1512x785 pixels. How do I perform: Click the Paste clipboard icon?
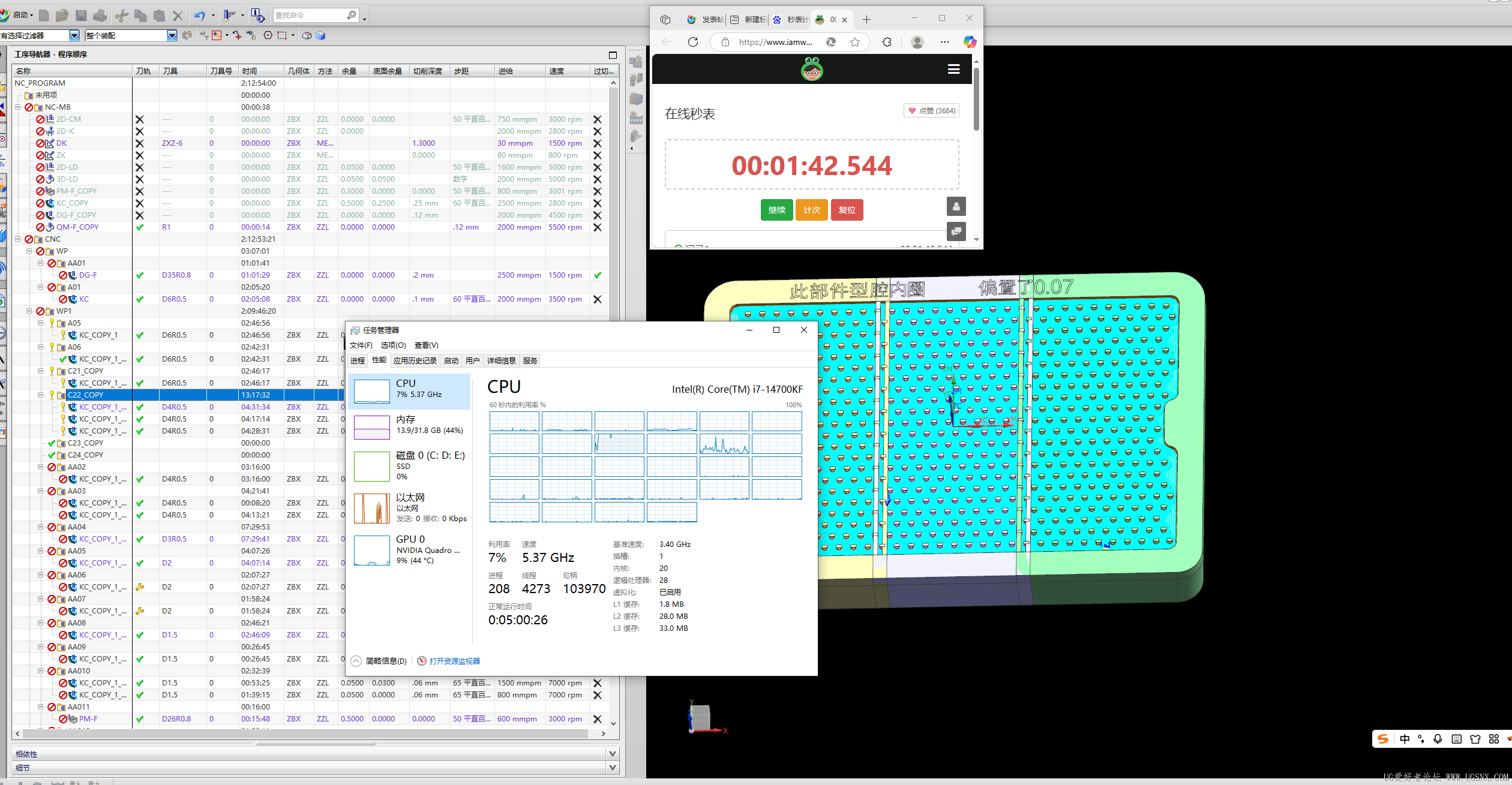[159, 16]
